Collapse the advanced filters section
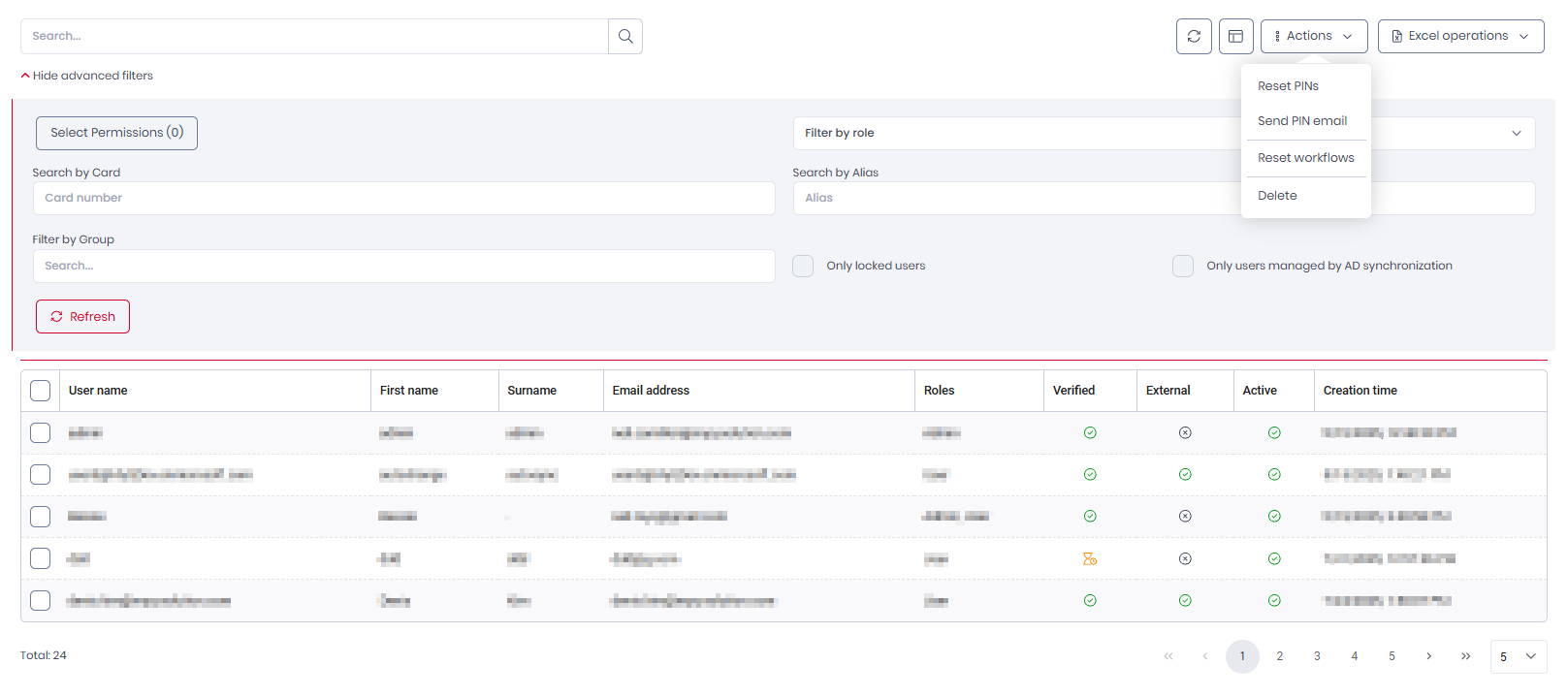Screen dimensions: 1568x697 point(87,76)
